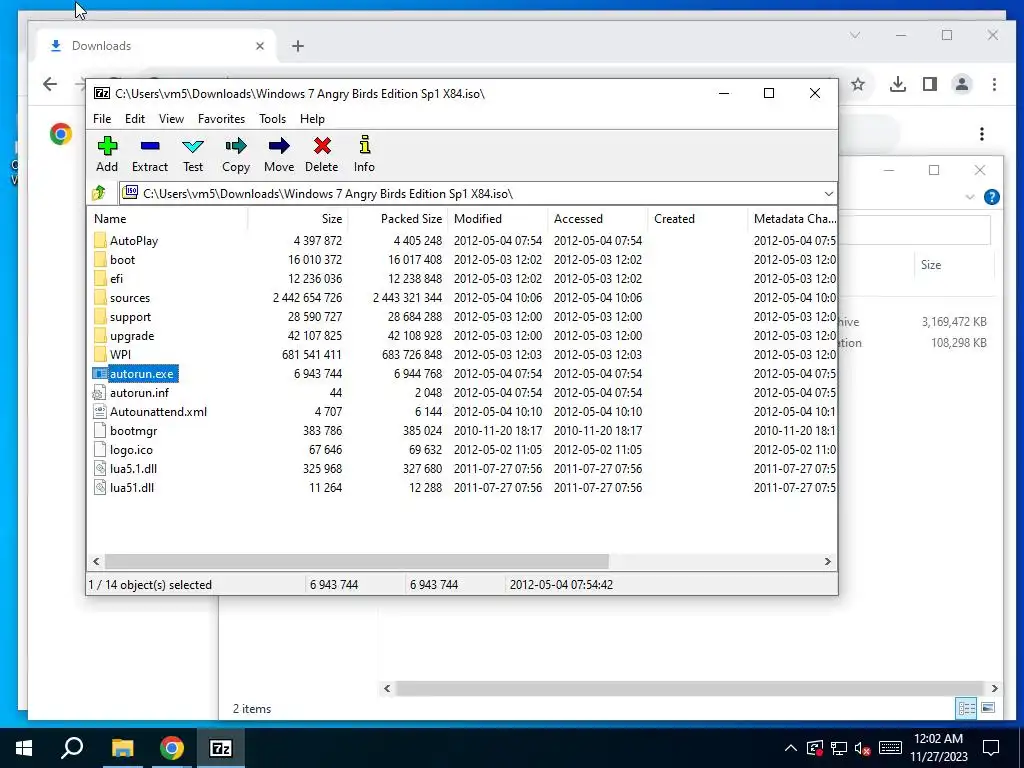Select the Copy toolbar icon
The image size is (1024, 768).
[236, 154]
